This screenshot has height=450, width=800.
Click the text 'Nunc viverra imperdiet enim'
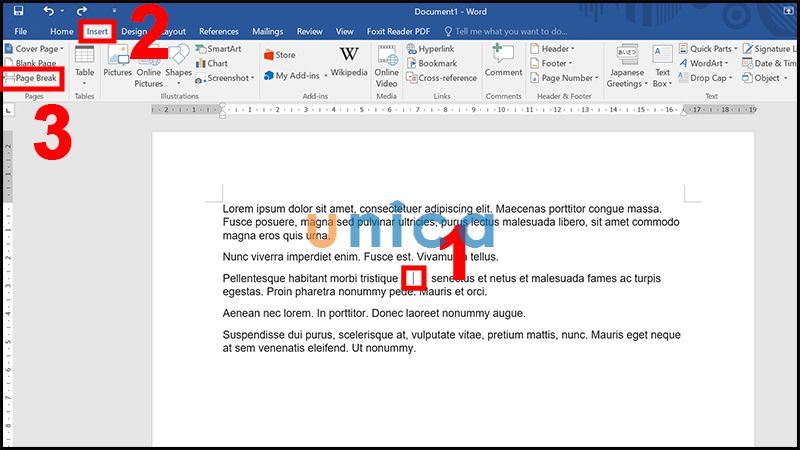pyautogui.click(x=292, y=257)
